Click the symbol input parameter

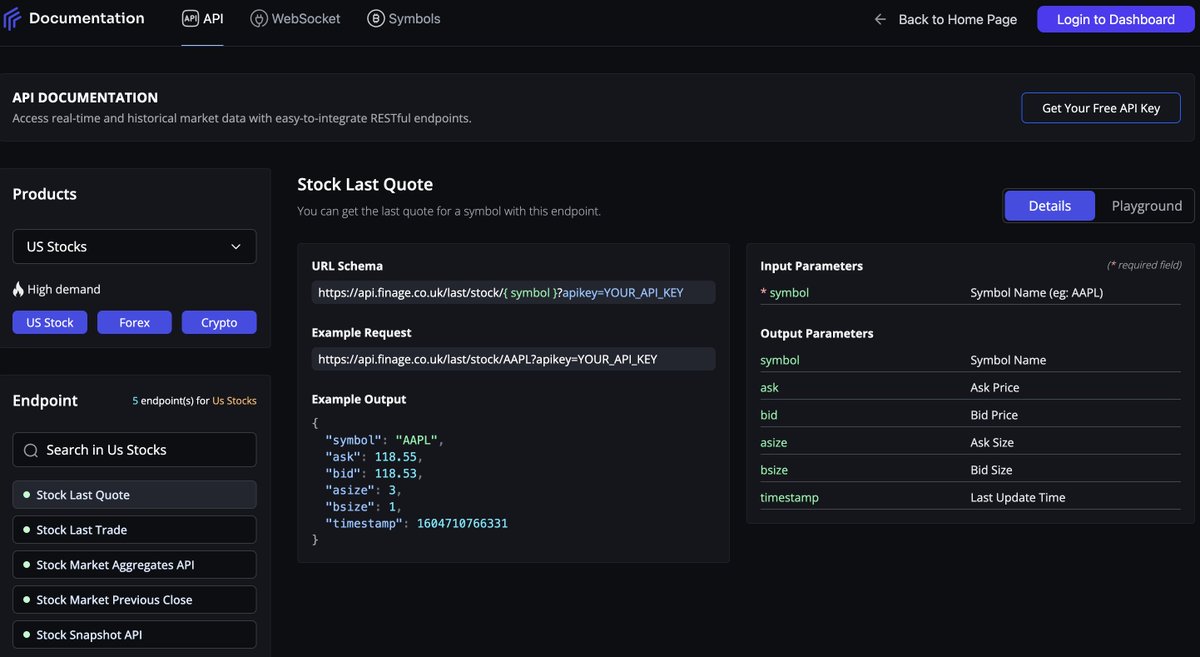[789, 293]
